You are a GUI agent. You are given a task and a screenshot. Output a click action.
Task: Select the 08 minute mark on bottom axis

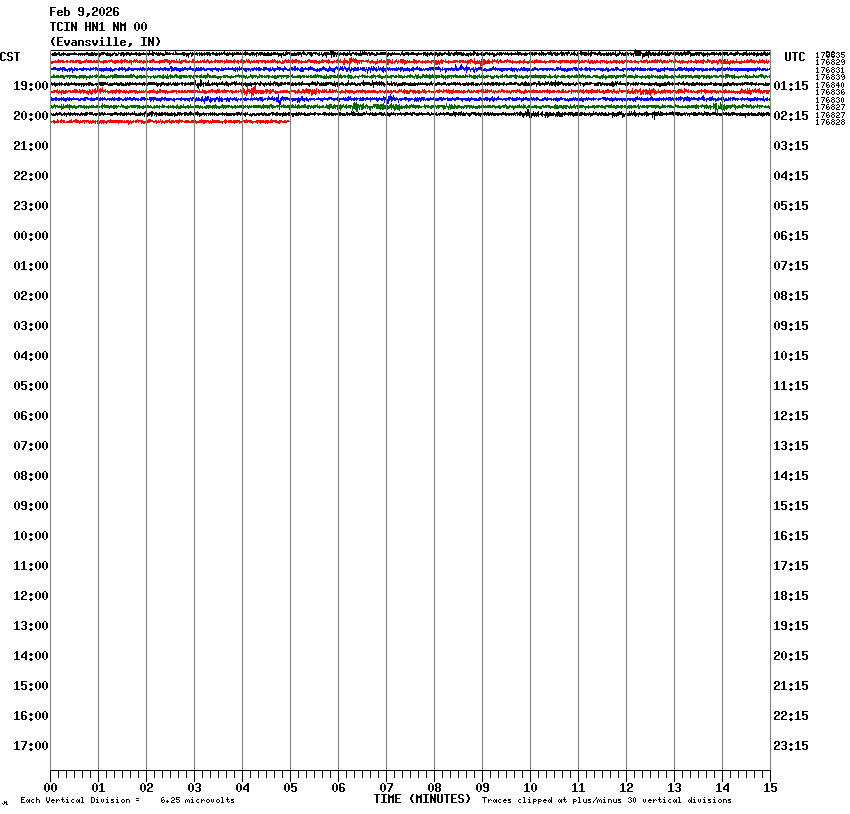coord(434,788)
